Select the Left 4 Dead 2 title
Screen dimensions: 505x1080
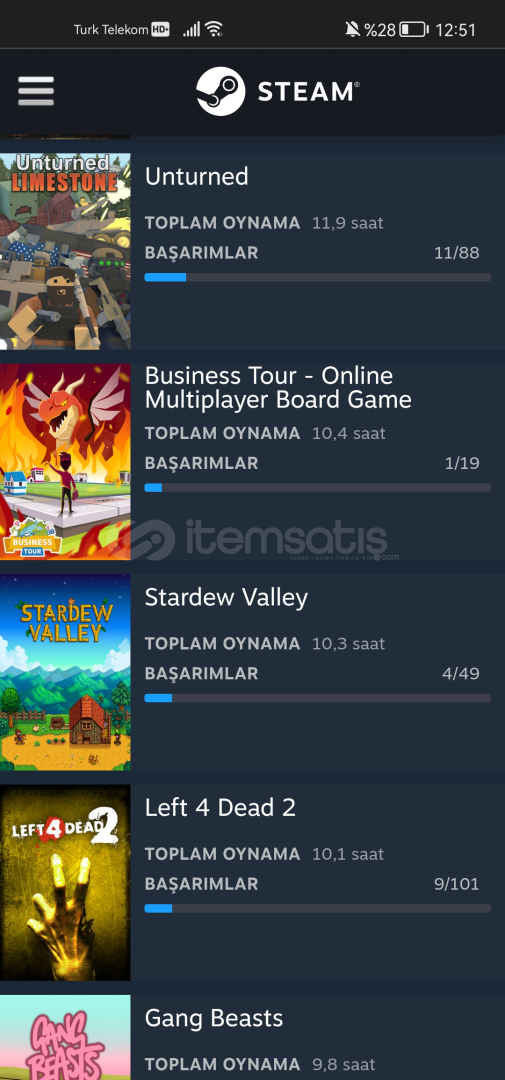(220, 807)
